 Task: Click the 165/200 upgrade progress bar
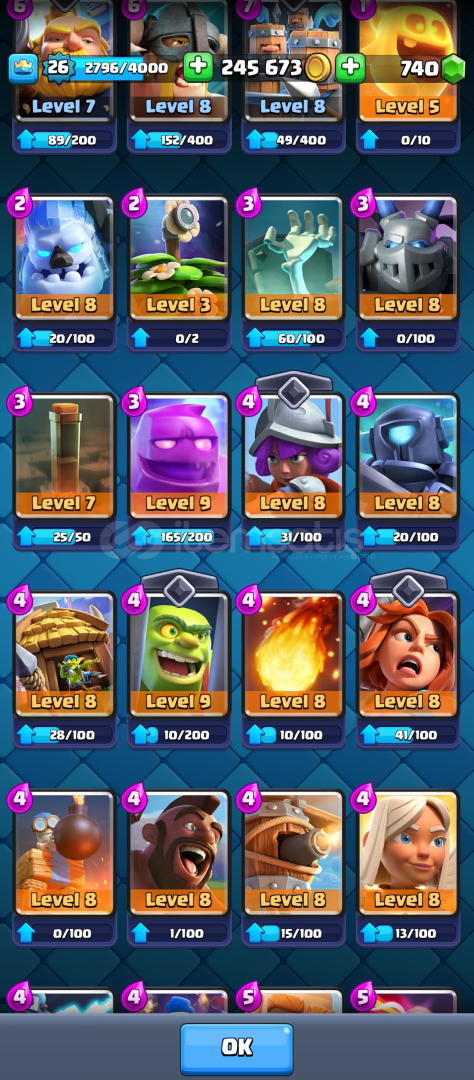(178, 537)
